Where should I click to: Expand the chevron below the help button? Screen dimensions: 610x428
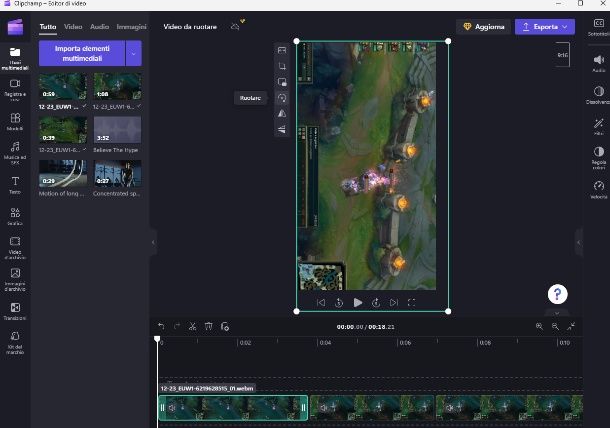tap(557, 313)
